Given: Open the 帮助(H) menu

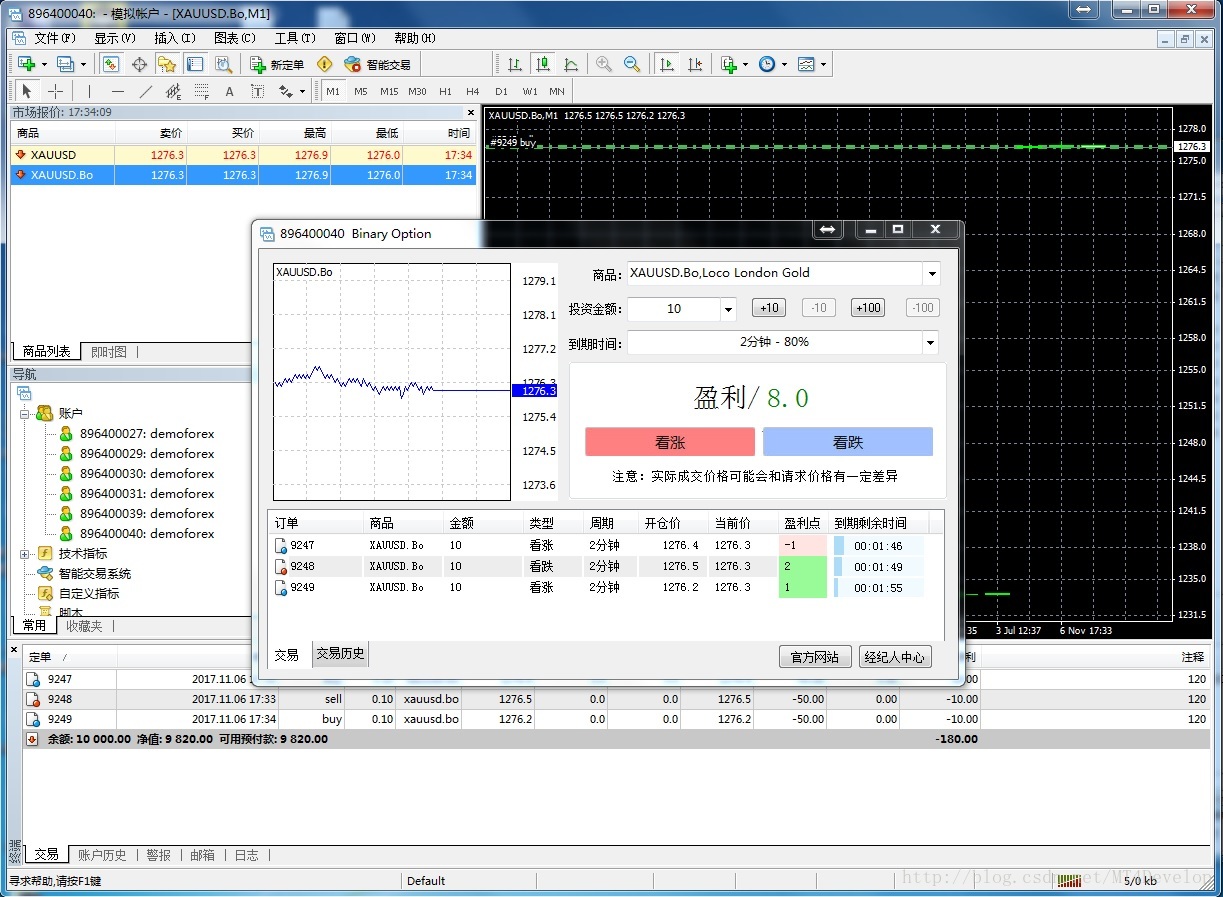Looking at the screenshot, I should (415, 38).
